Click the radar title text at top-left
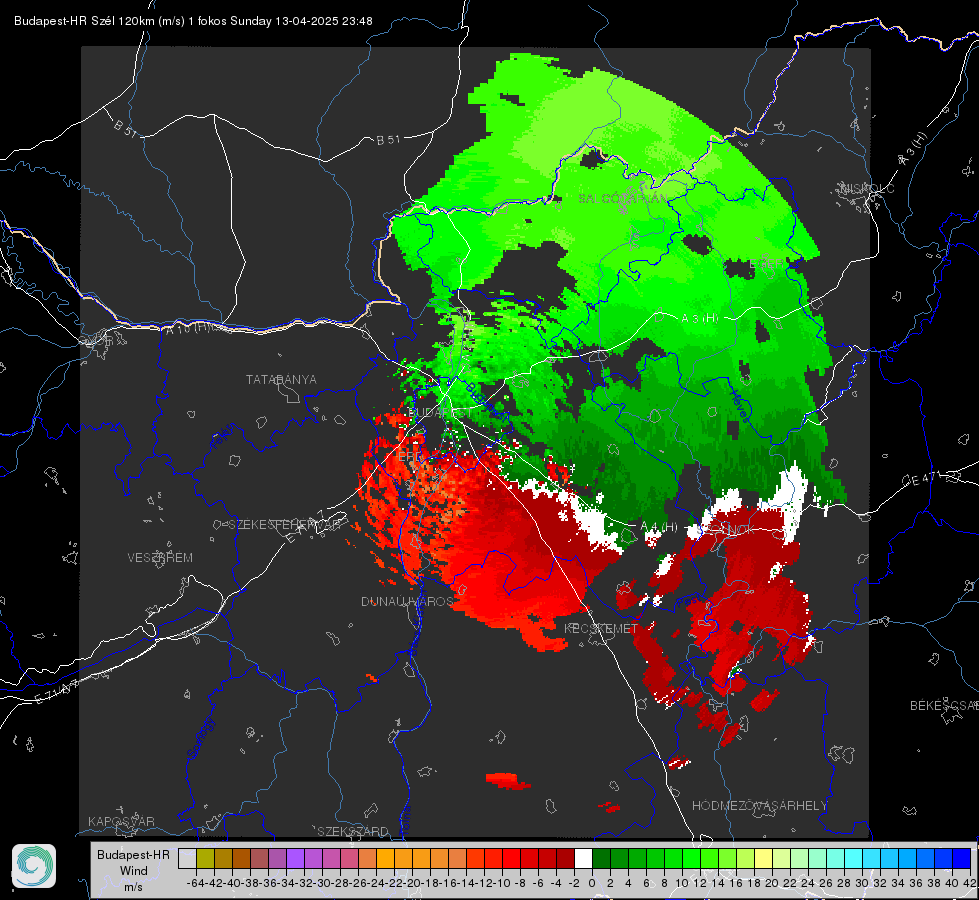979x900 pixels. [193, 21]
